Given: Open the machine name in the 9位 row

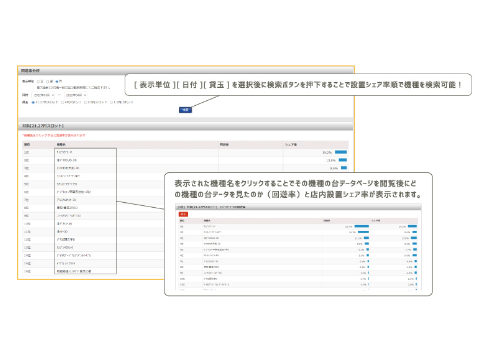Looking at the screenshot, I should (x=69, y=216).
